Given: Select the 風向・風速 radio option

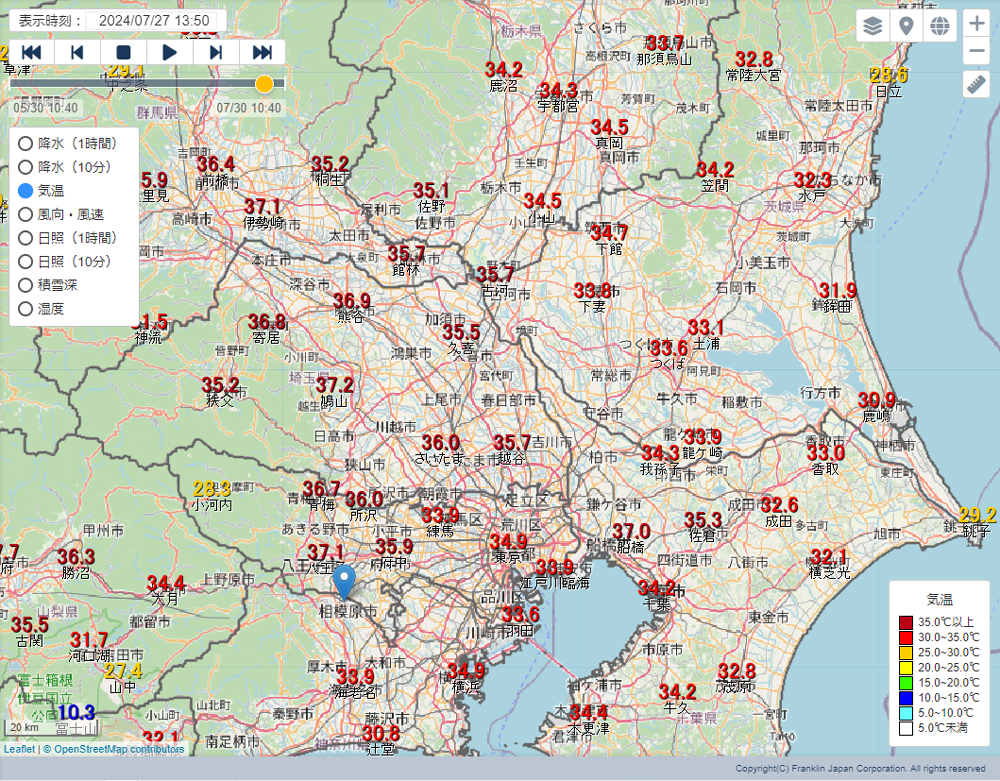Looking at the screenshot, I should click(x=26, y=214).
